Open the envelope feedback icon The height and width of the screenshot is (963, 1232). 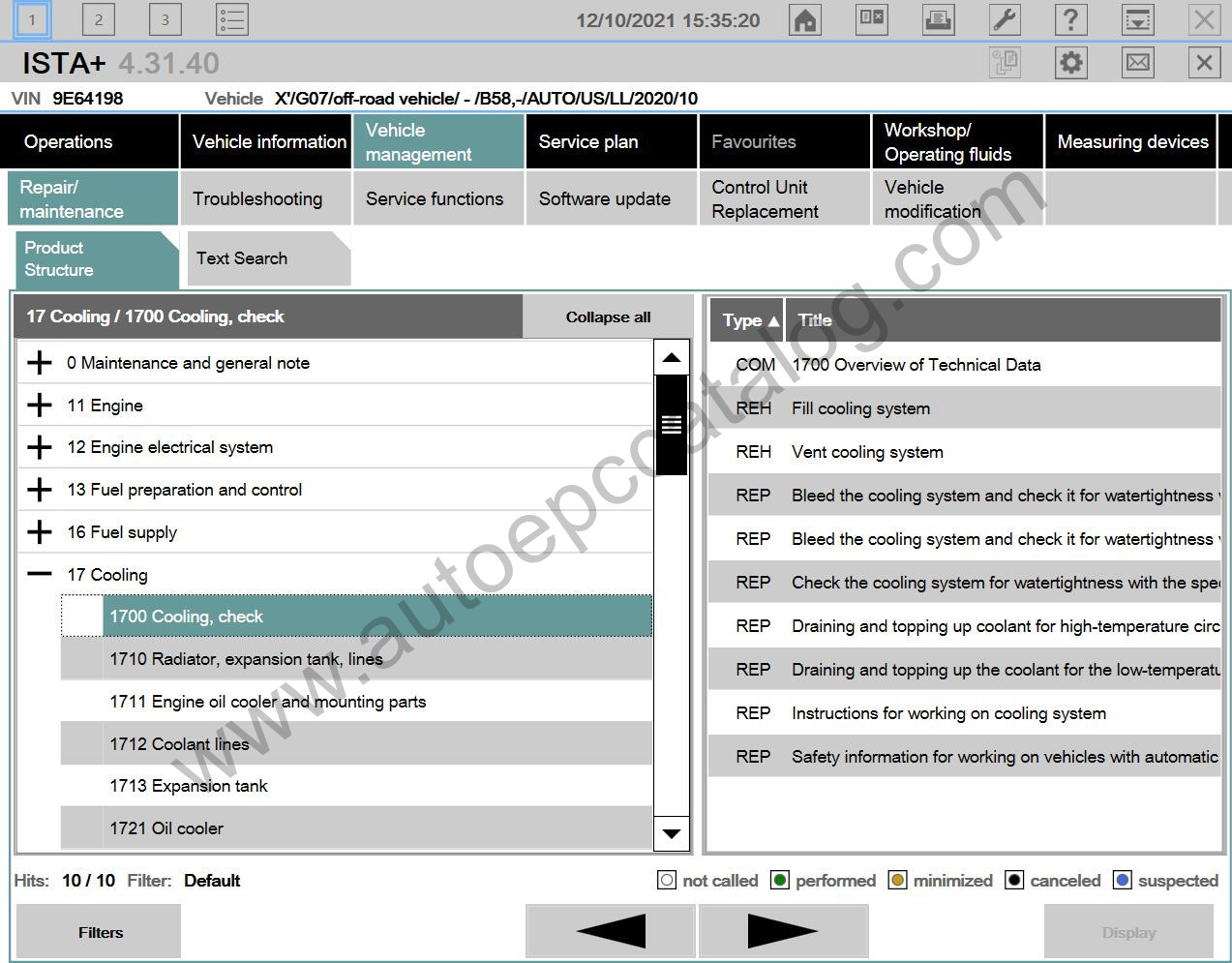pyautogui.click(x=1138, y=63)
